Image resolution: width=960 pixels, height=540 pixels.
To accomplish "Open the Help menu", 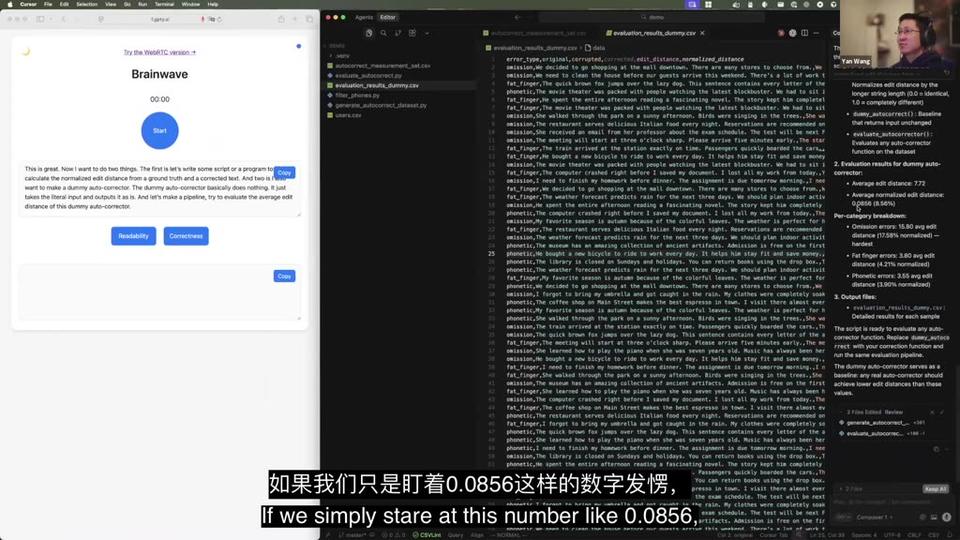I will pyautogui.click(x=212, y=4).
